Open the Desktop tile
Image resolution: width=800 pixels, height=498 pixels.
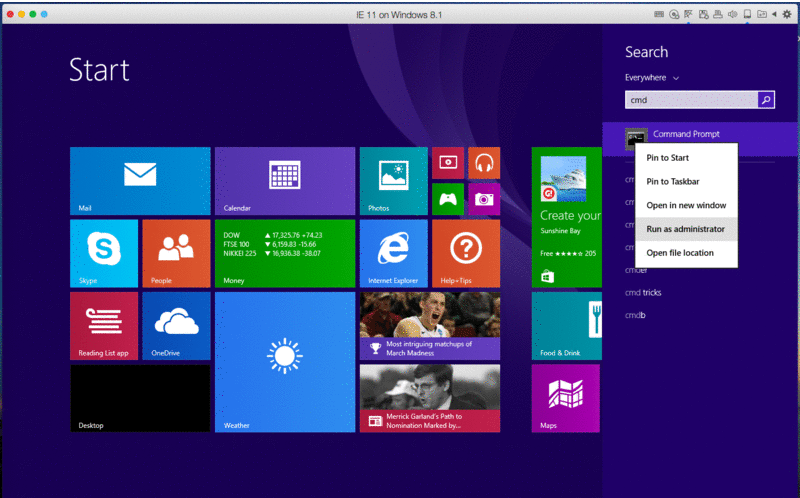pyautogui.click(x=140, y=399)
